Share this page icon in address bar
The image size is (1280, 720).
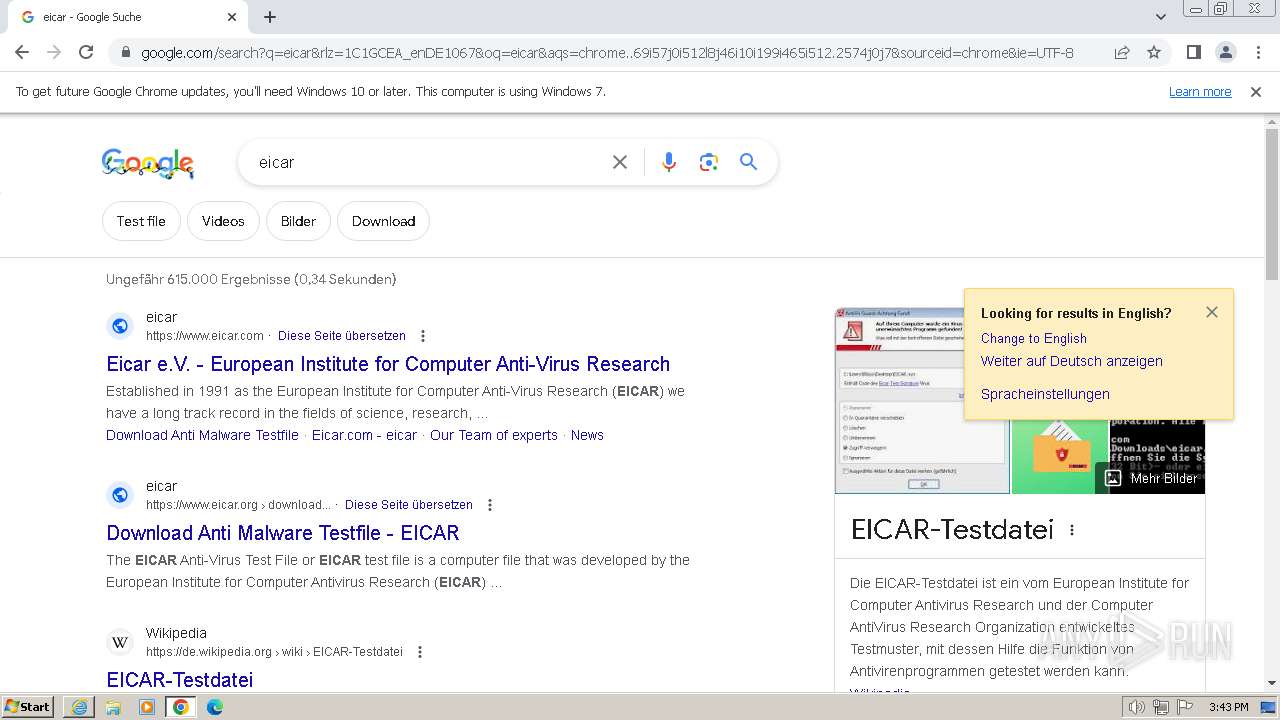[1122, 52]
